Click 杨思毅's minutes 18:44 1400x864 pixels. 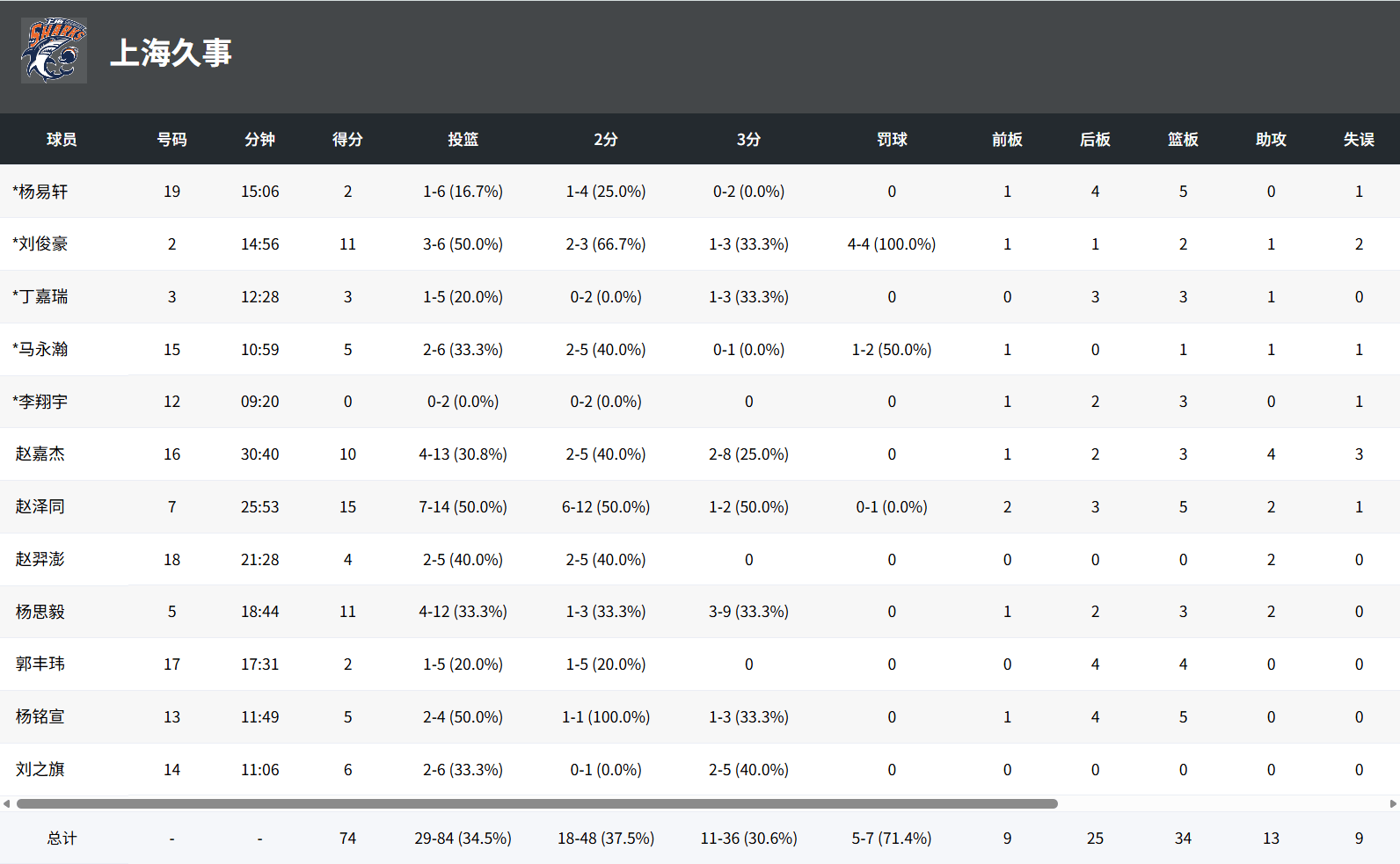click(x=259, y=612)
